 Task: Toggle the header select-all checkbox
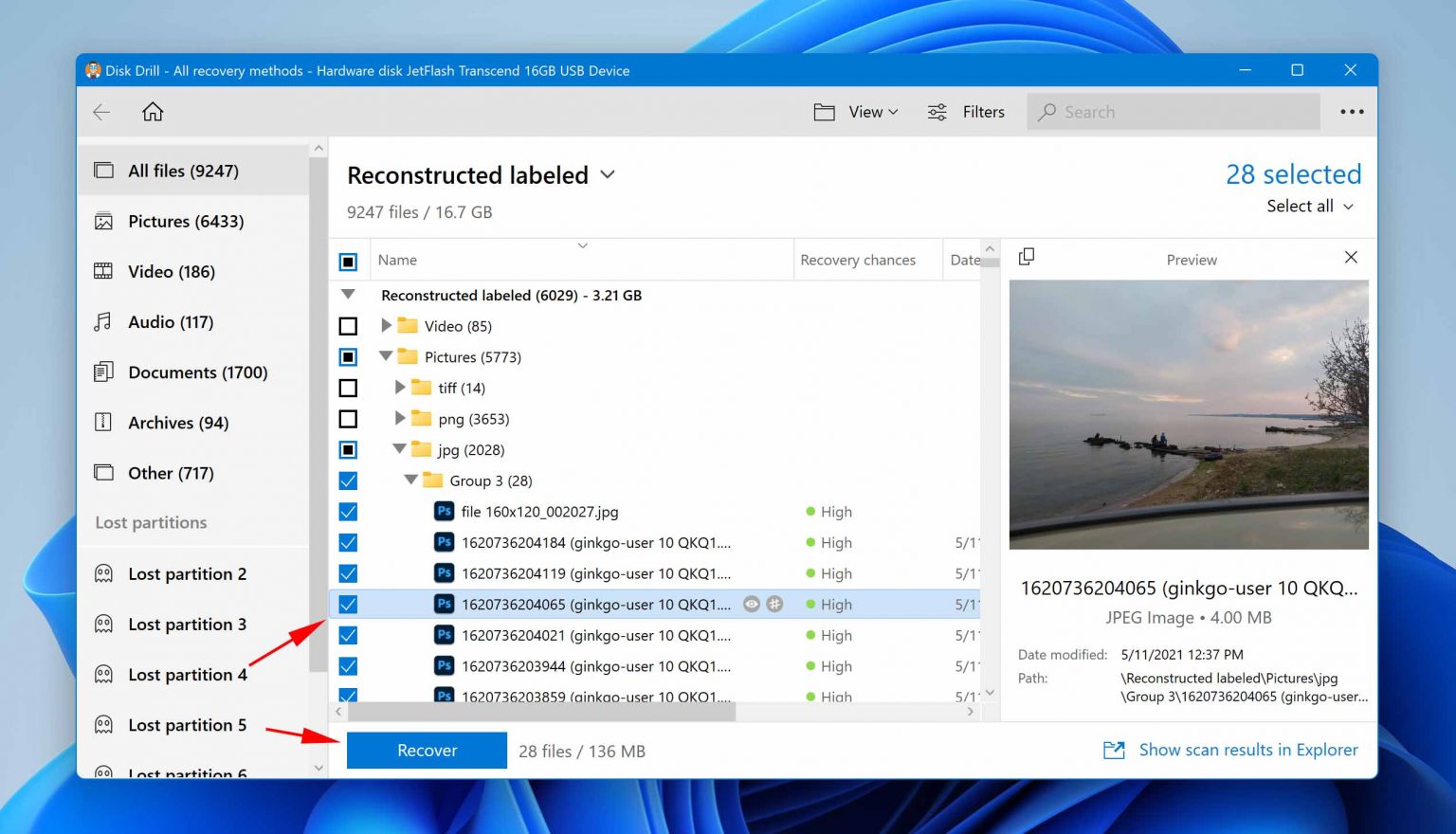pyautogui.click(x=348, y=260)
